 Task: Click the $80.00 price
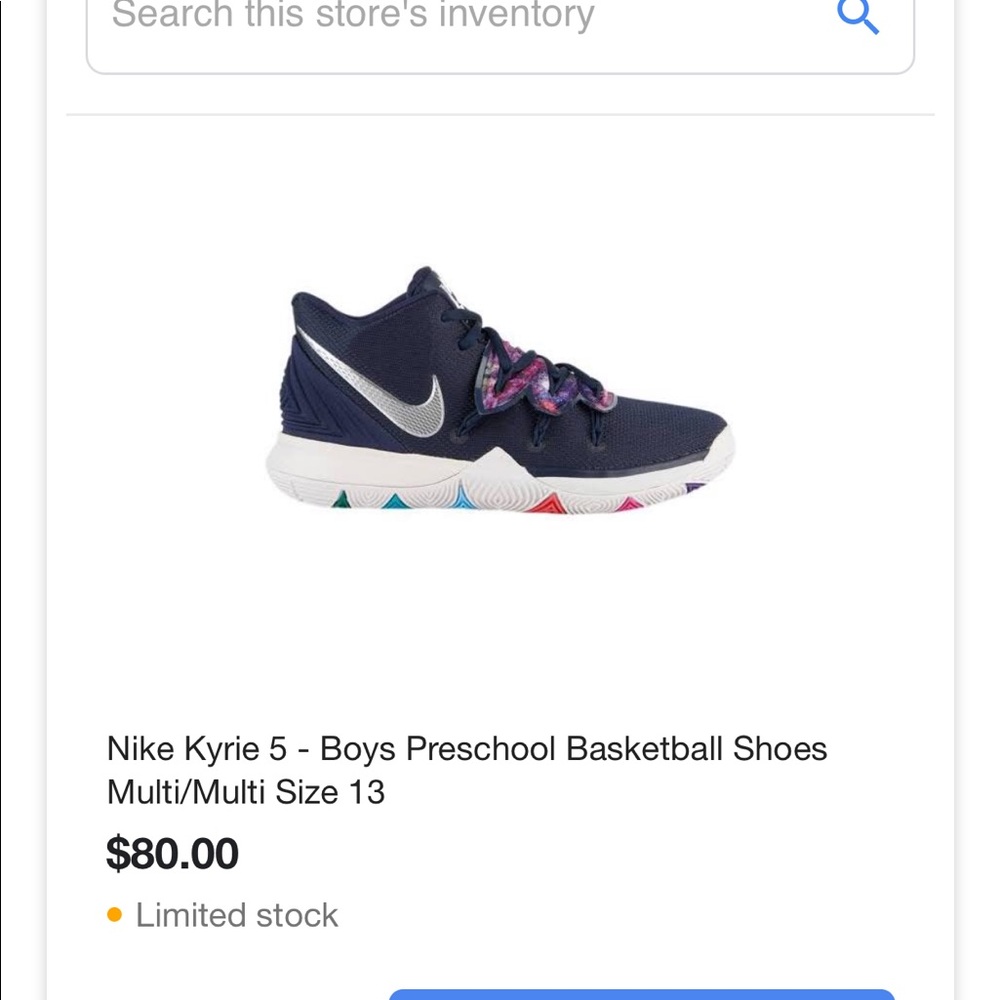(x=172, y=854)
